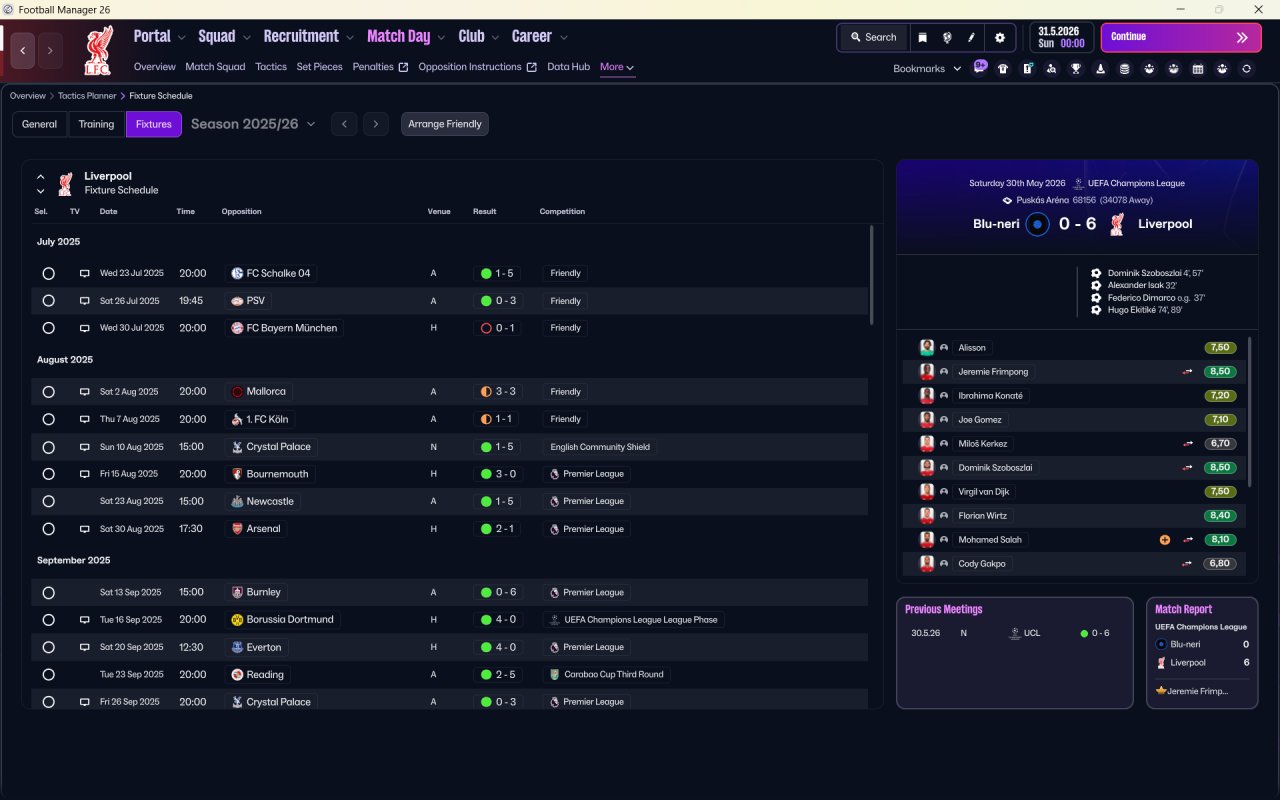Click the Liverpool crest beside Fixture Schedule
The height and width of the screenshot is (800, 1280).
(x=65, y=184)
